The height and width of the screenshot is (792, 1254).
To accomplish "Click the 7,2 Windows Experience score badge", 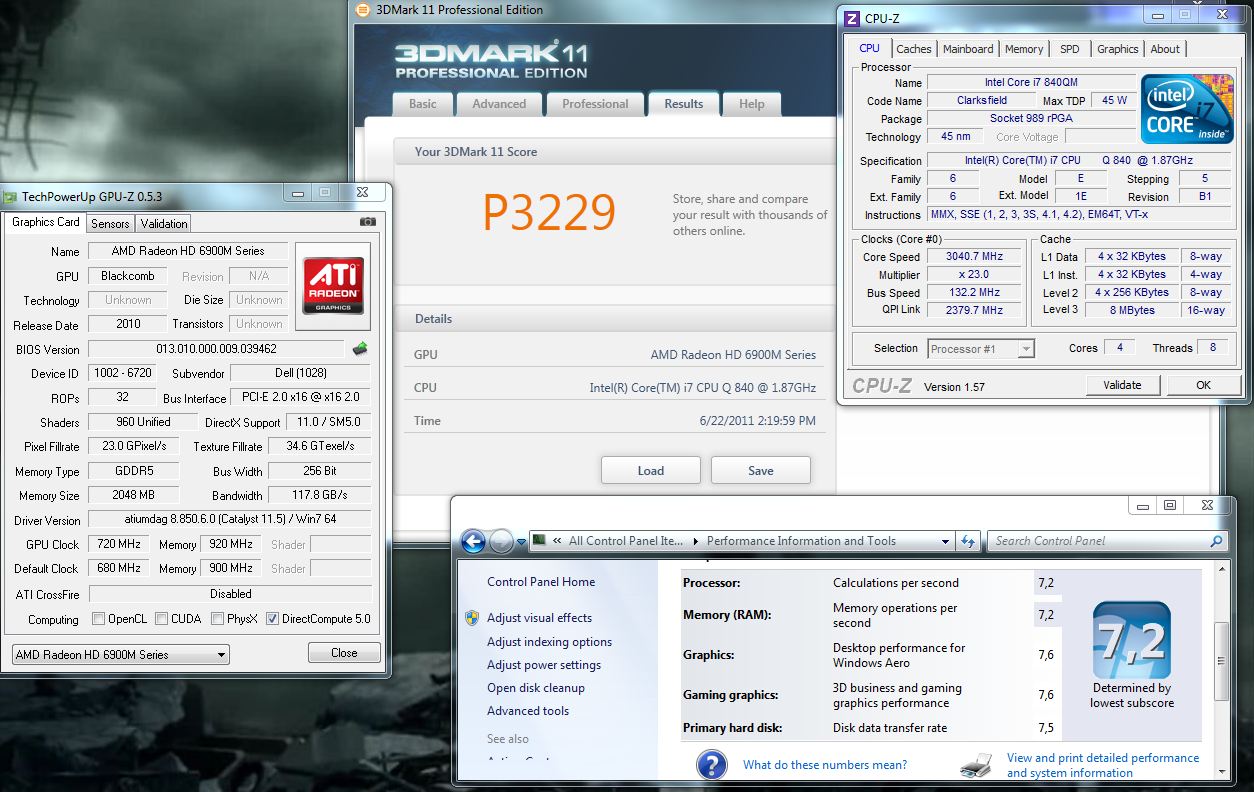I will pos(1131,641).
